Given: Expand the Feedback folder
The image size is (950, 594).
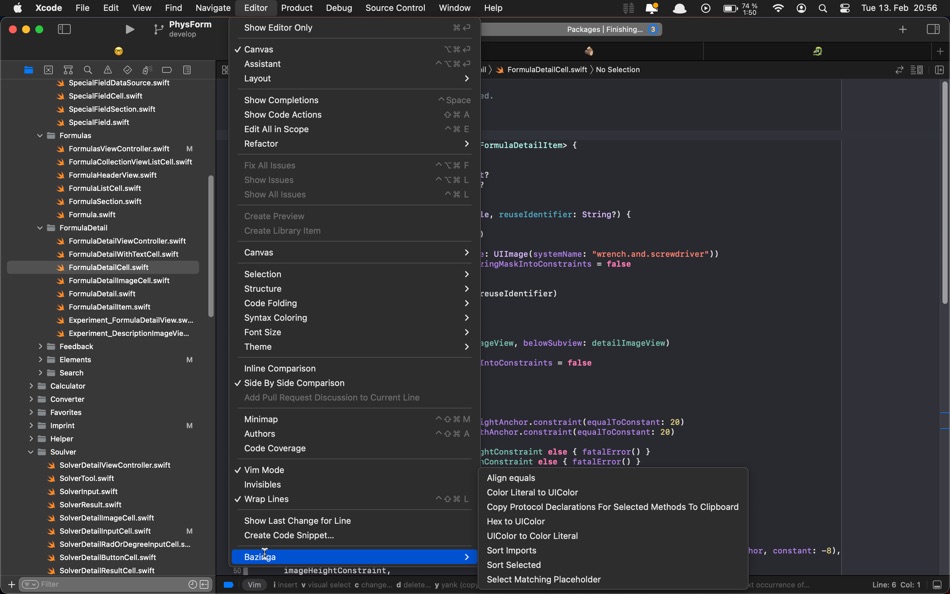Looking at the screenshot, I should 40,347.
